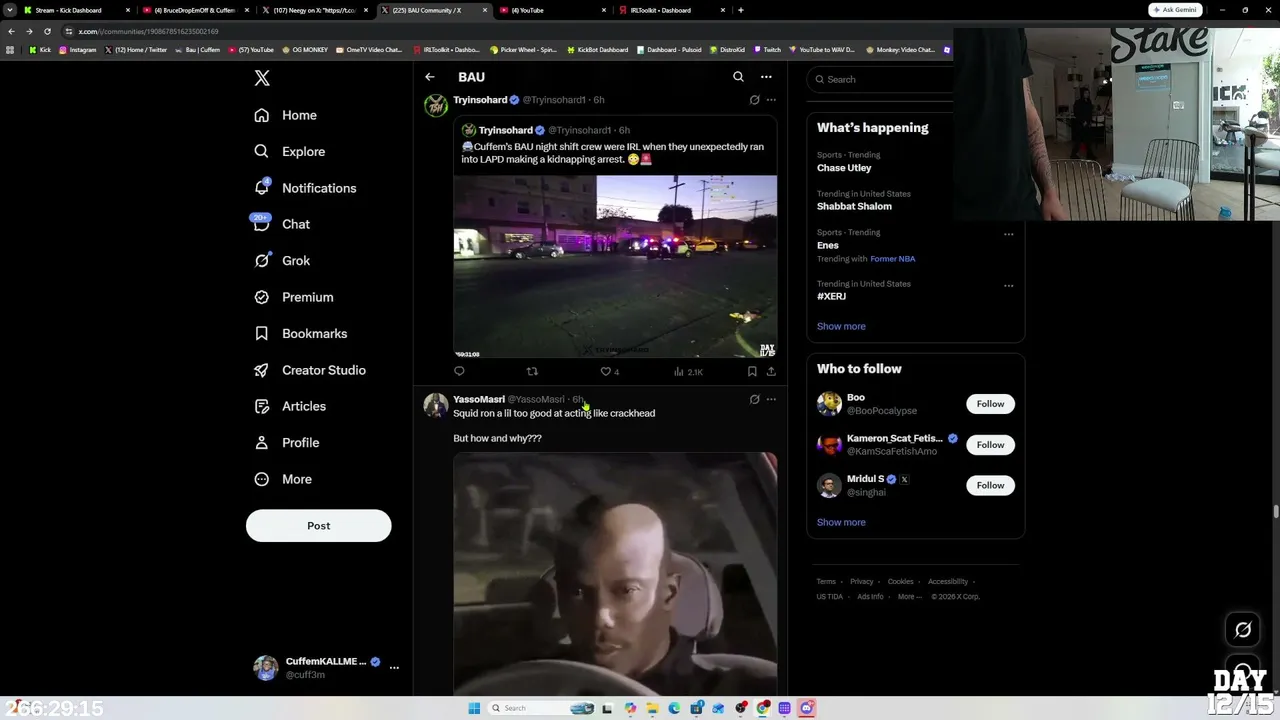This screenshot has width=1280, height=720.
Task: Switch to the YouTube browser tab
Action: [x=553, y=10]
